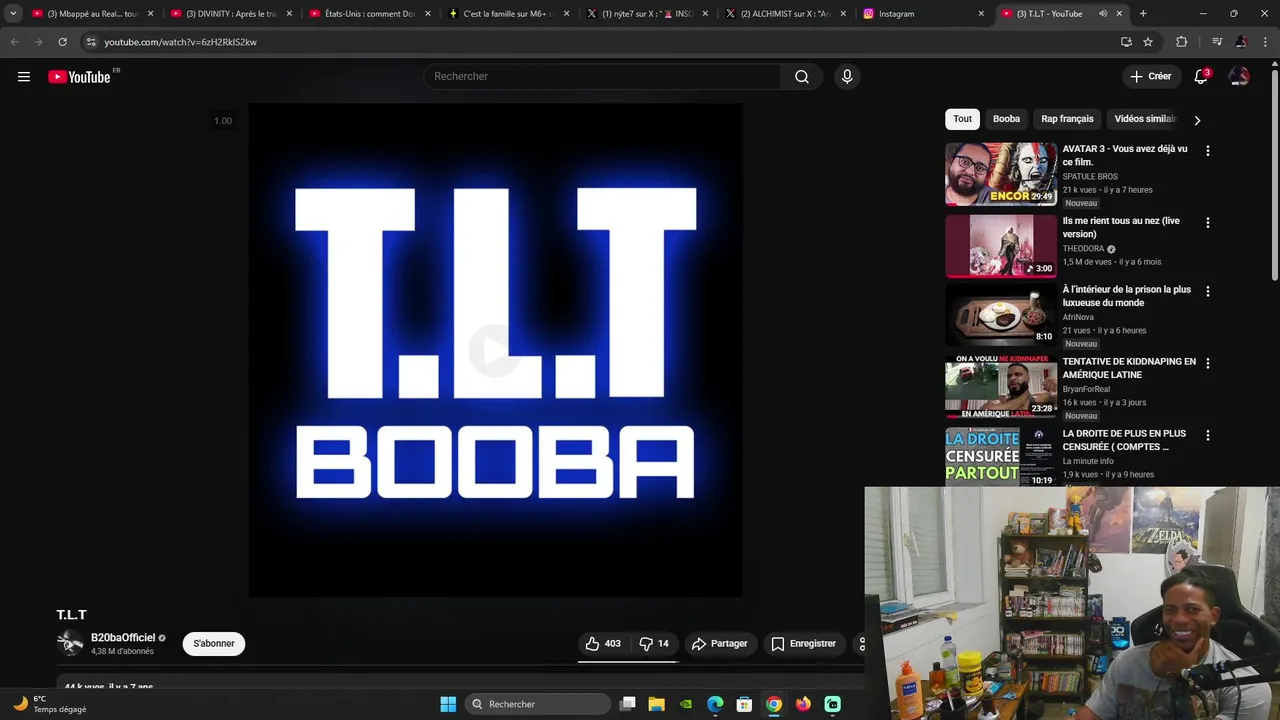Open Microsoft Edge from the taskbar

pos(715,704)
